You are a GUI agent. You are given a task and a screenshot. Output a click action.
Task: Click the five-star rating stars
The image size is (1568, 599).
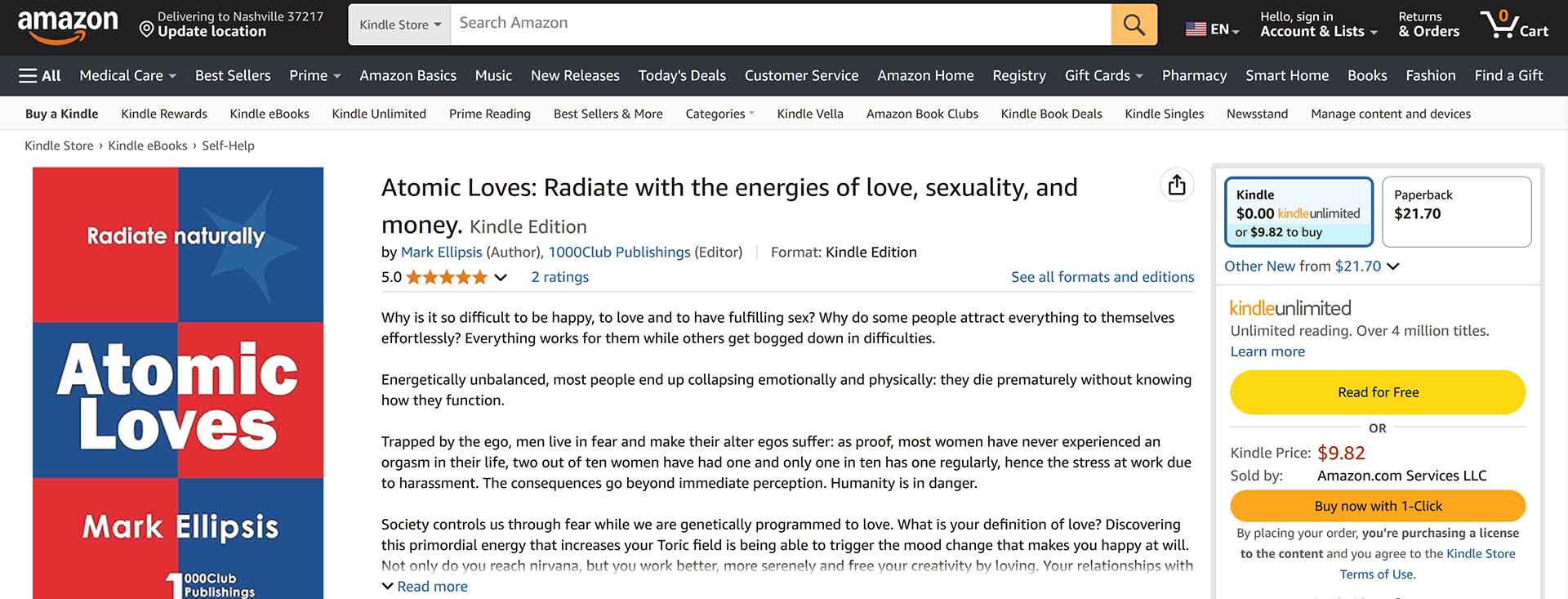tap(447, 277)
